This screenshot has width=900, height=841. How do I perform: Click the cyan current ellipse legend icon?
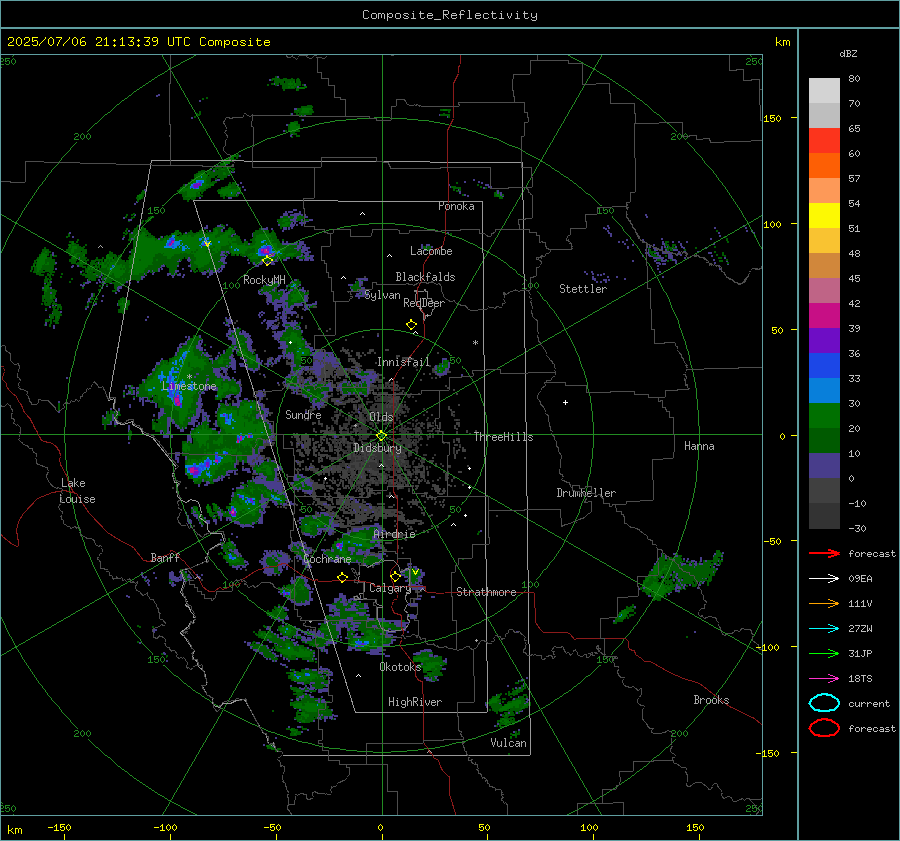pos(824,703)
